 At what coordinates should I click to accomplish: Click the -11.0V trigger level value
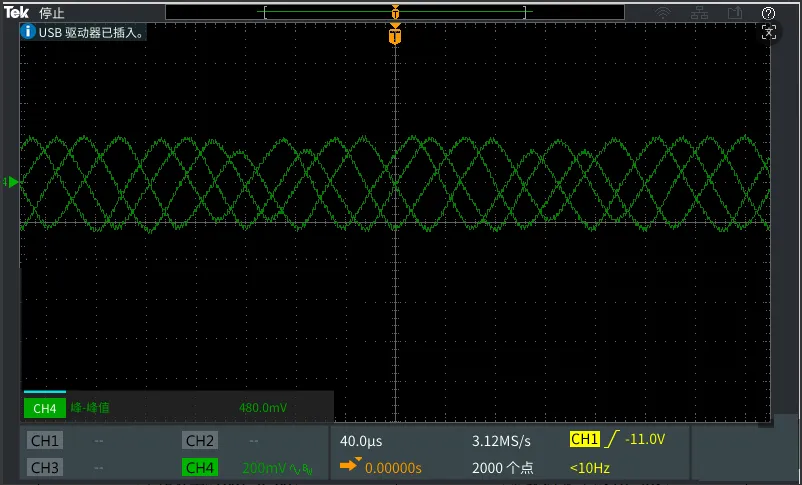644,439
